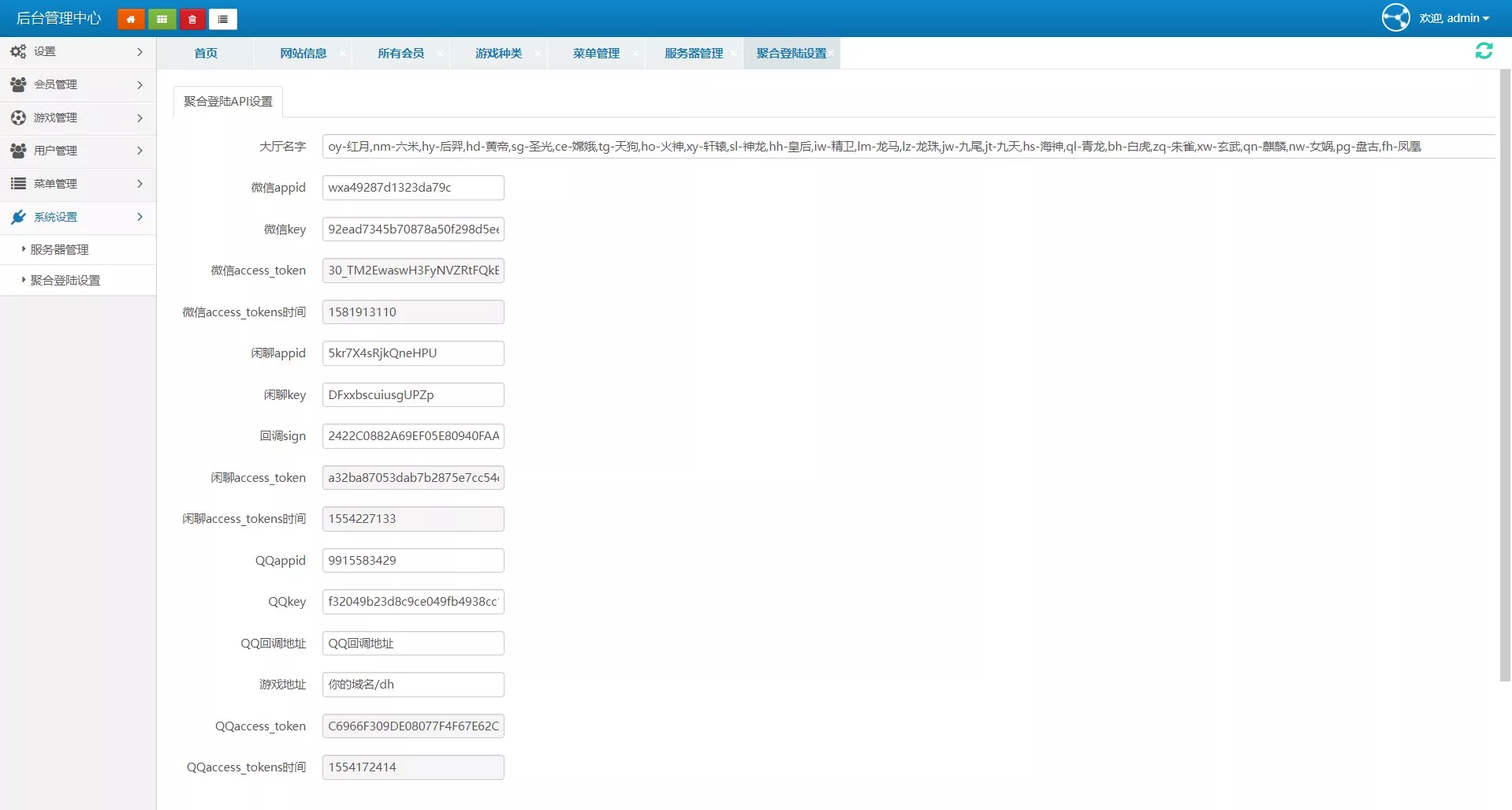The image size is (1512, 810).
Task: Click the orange home icon button
Action: point(131,19)
